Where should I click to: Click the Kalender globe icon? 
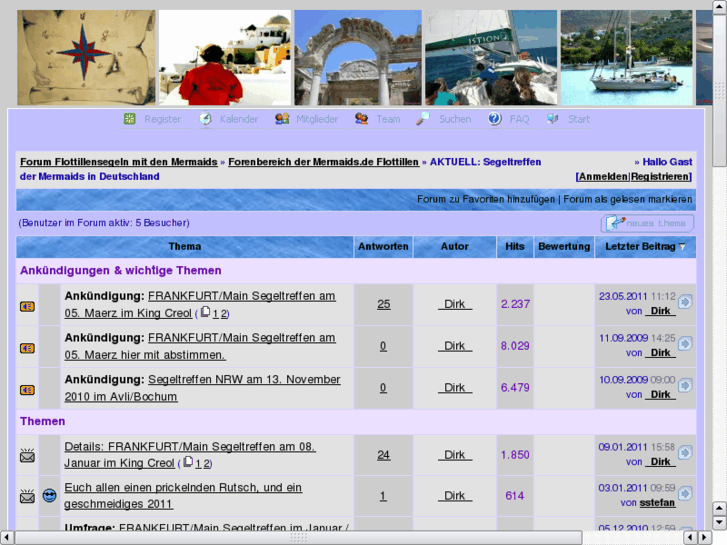click(206, 119)
